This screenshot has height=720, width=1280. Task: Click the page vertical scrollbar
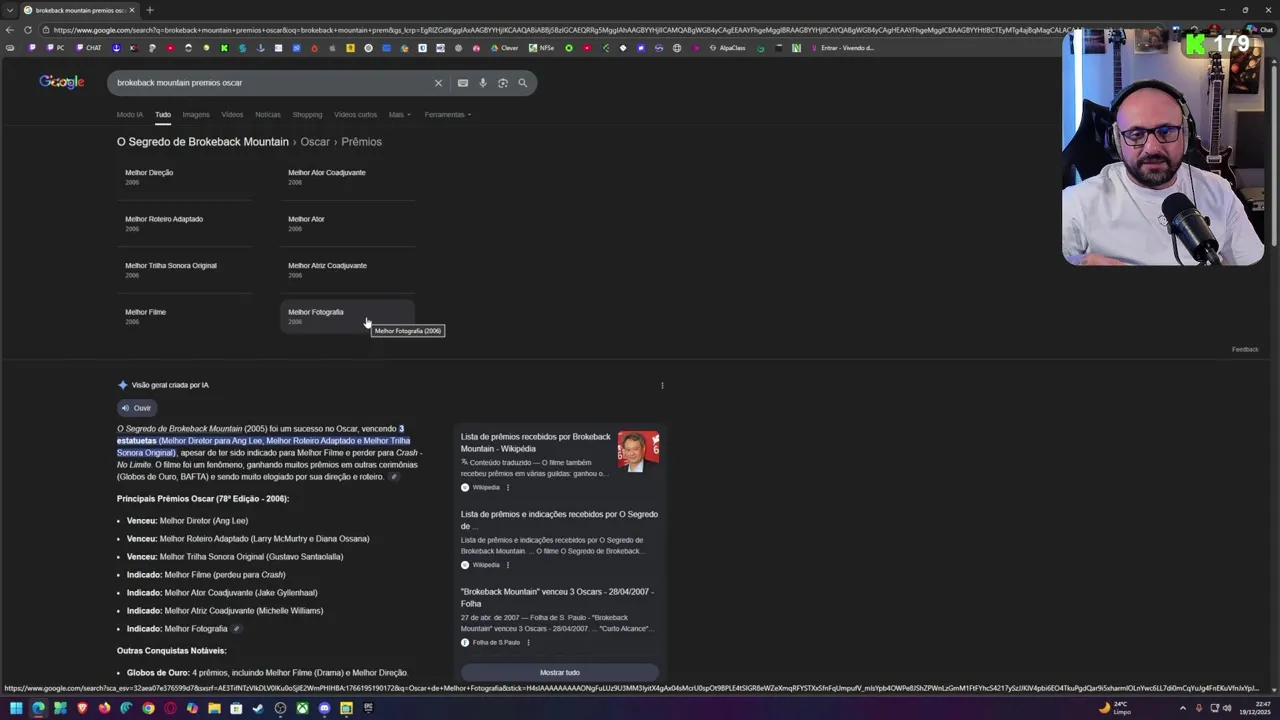tap(1275, 155)
